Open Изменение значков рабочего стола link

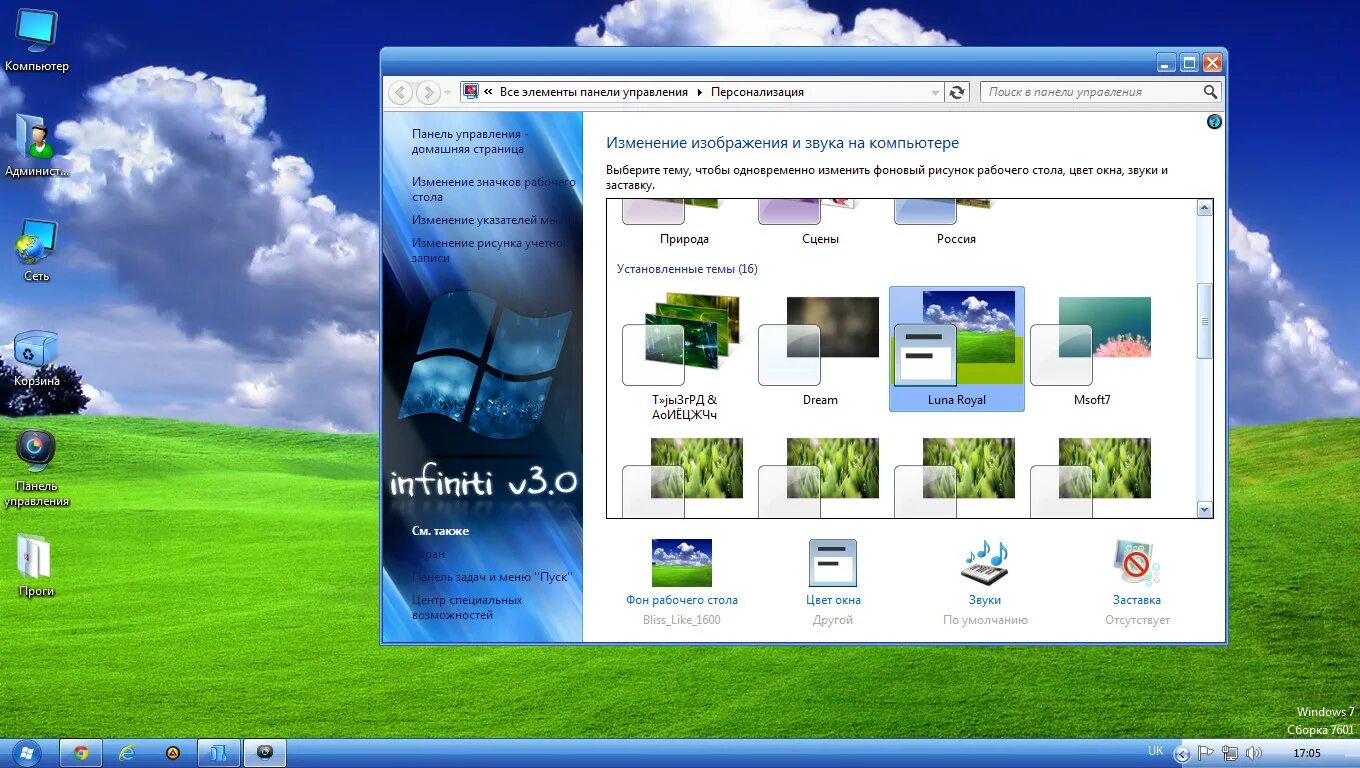click(494, 189)
